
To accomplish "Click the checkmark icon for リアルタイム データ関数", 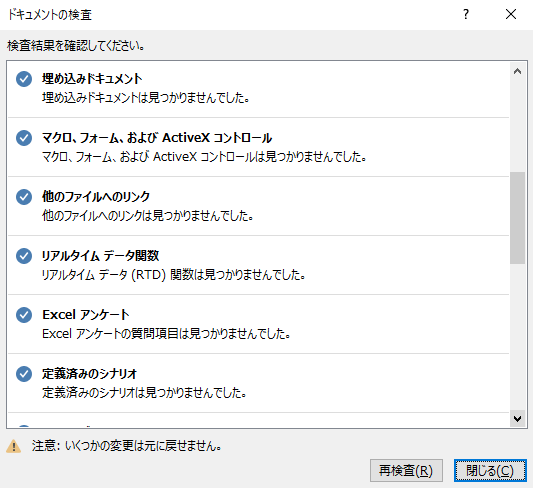I will [x=24, y=256].
